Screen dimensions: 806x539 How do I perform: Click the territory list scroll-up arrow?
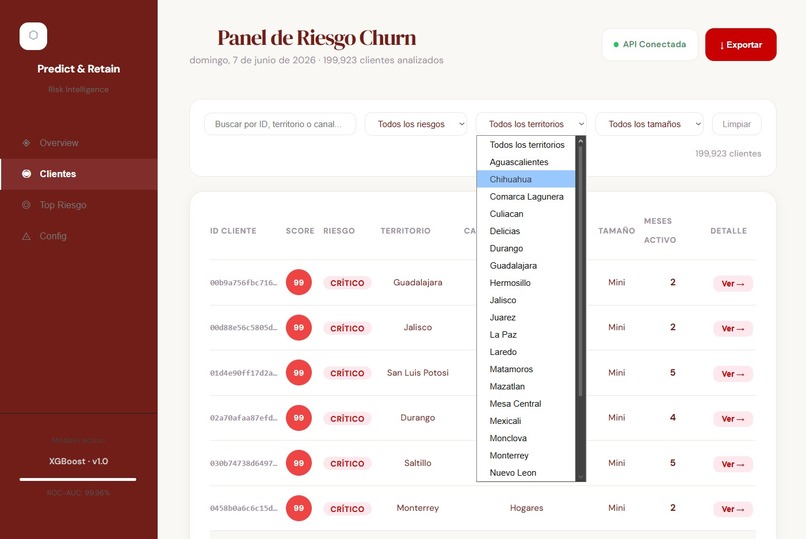click(x=580, y=141)
